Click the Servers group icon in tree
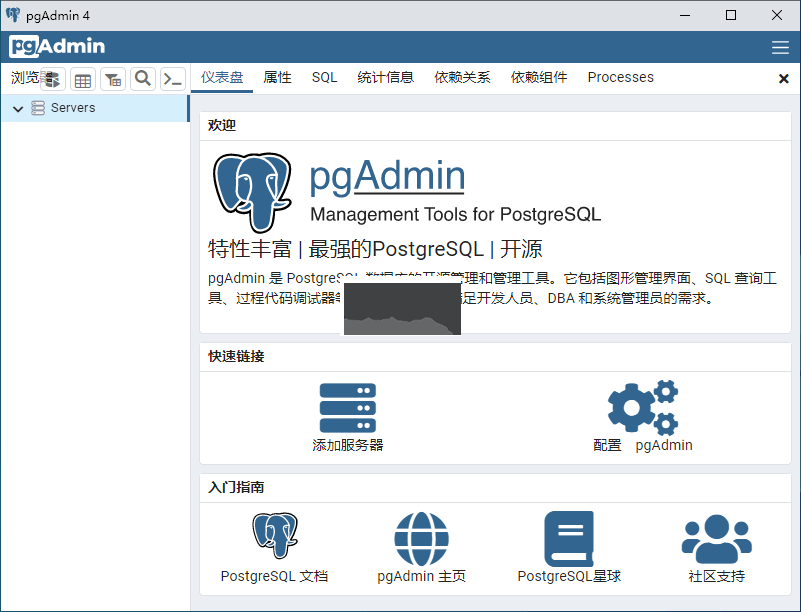The width and height of the screenshot is (801, 612). (x=38, y=108)
